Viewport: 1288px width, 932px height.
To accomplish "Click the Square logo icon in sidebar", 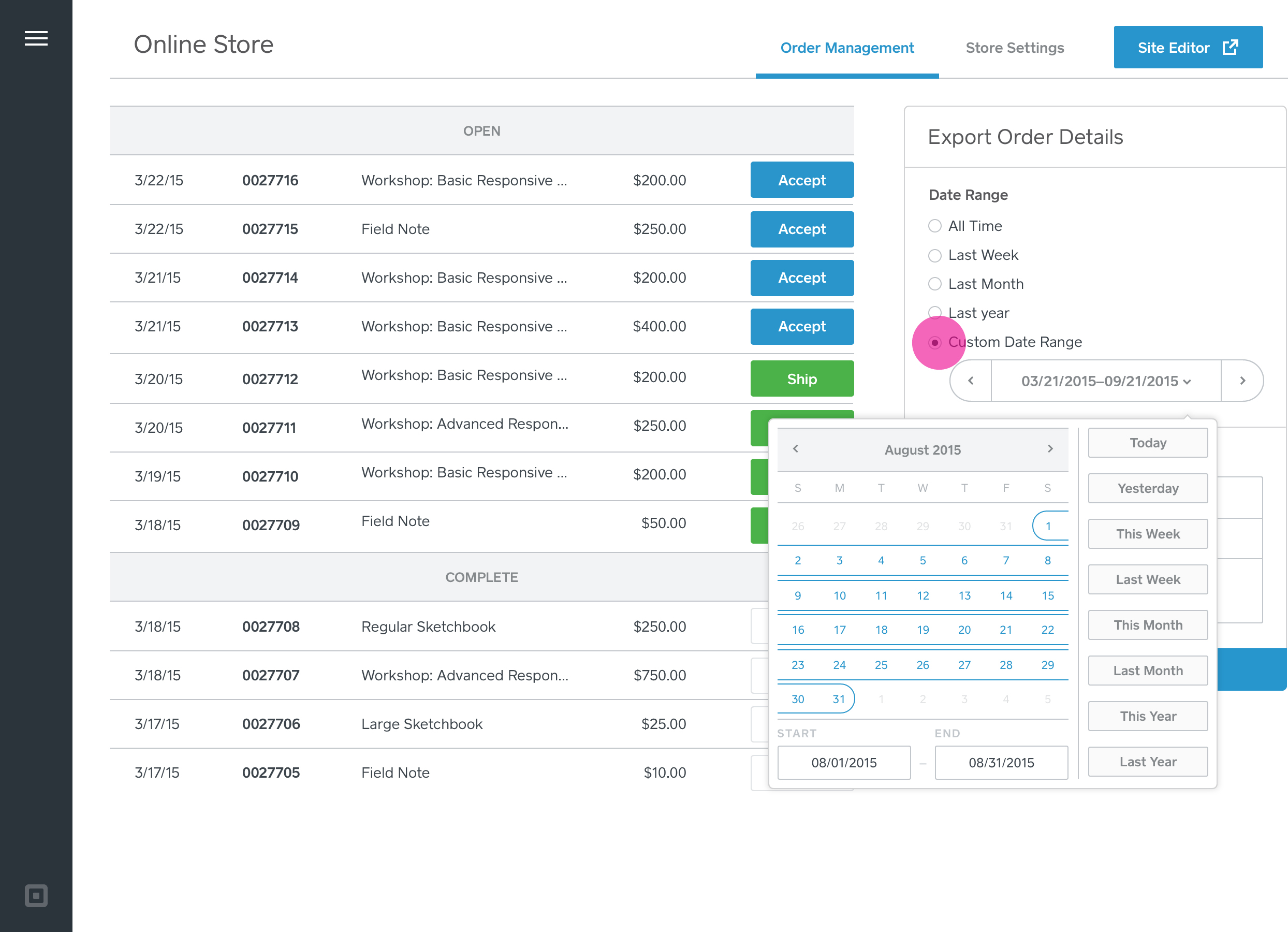I will point(36,895).
